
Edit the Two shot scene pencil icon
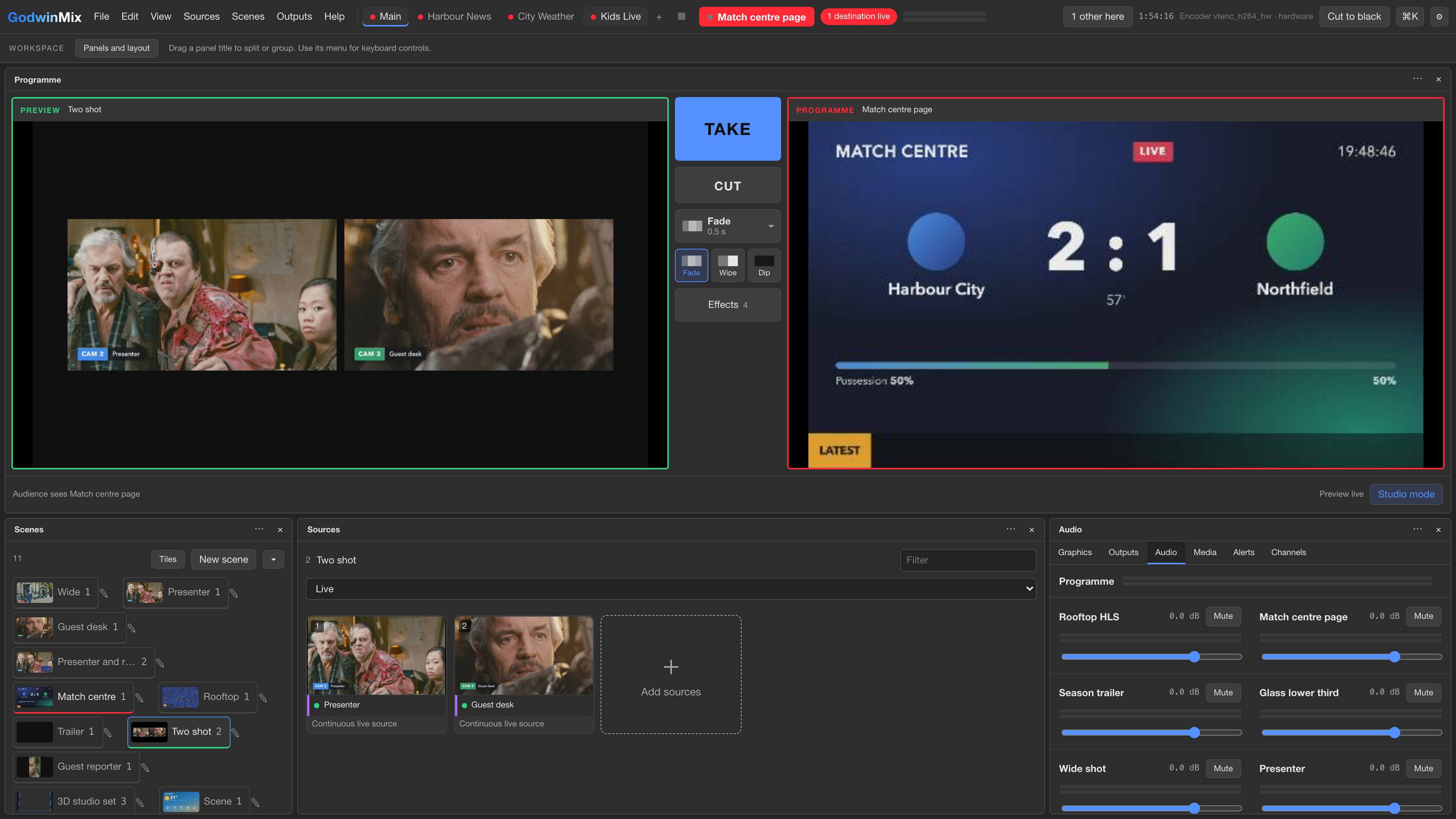click(236, 733)
